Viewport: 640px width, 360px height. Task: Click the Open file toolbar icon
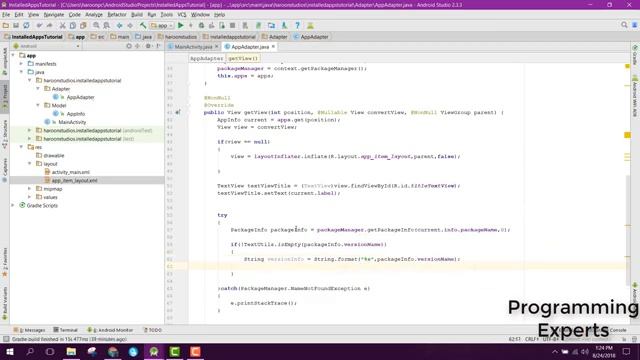point(6,25)
